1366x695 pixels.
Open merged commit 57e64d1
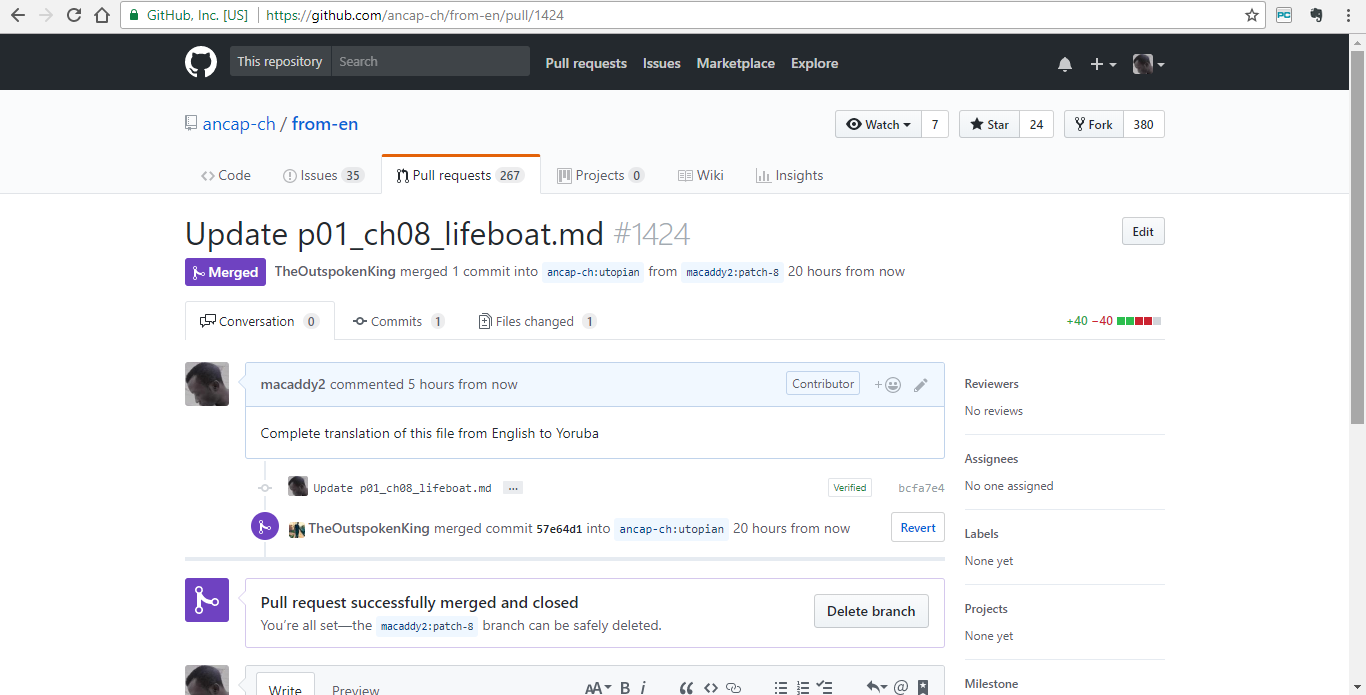point(559,529)
